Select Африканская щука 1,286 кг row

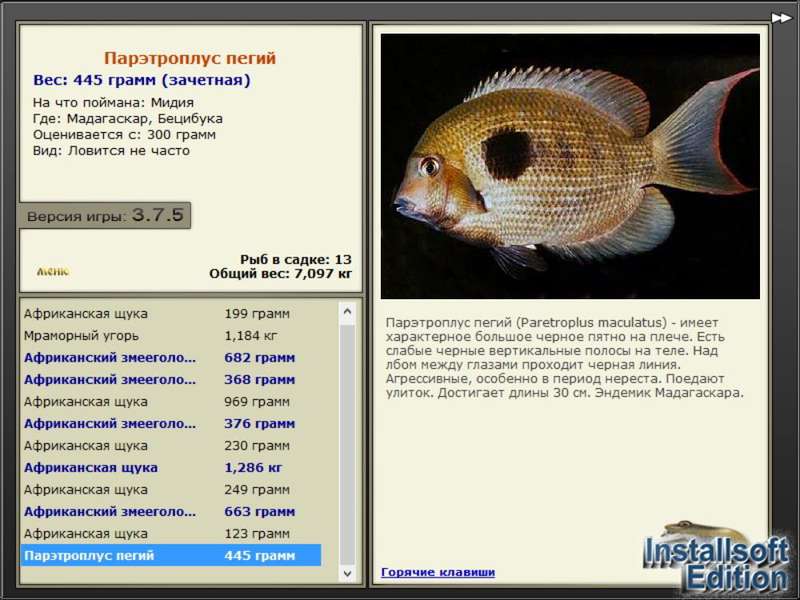(x=171, y=467)
